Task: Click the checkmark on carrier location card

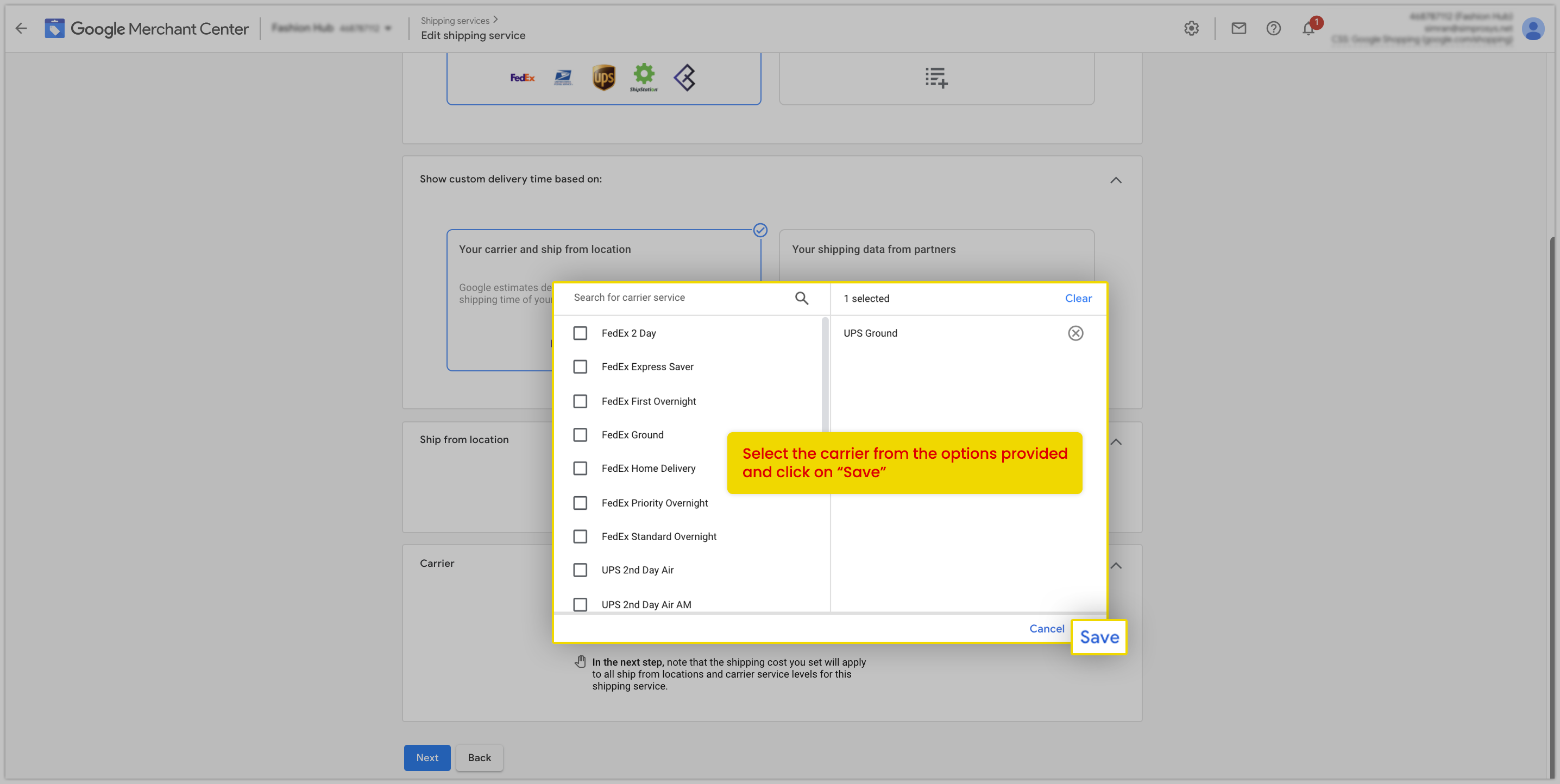Action: [760, 230]
